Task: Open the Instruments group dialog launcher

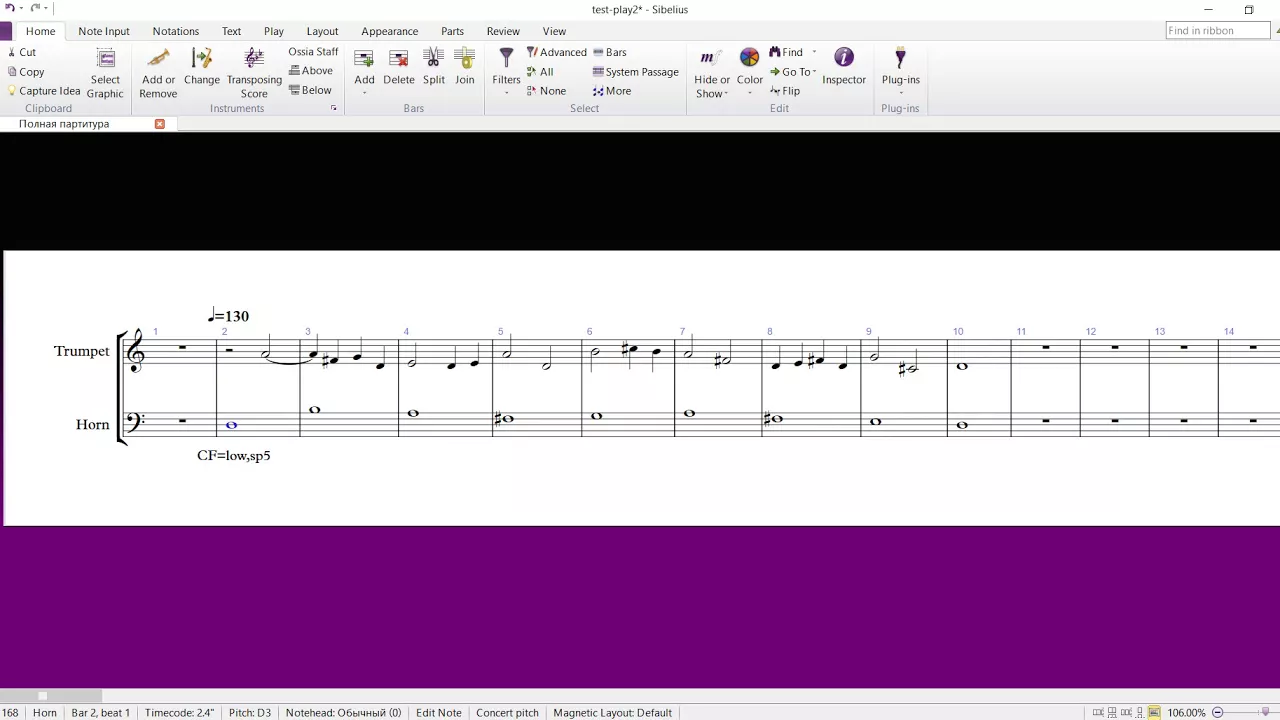Action: [334, 108]
